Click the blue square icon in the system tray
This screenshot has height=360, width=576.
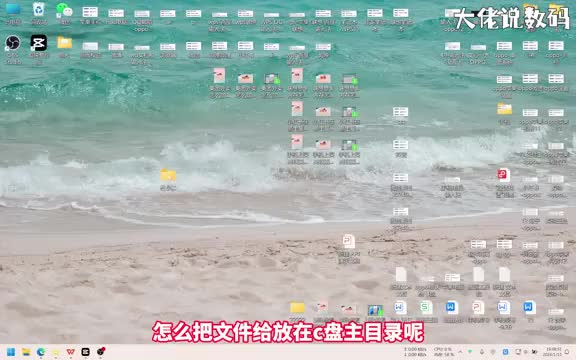tap(506, 352)
